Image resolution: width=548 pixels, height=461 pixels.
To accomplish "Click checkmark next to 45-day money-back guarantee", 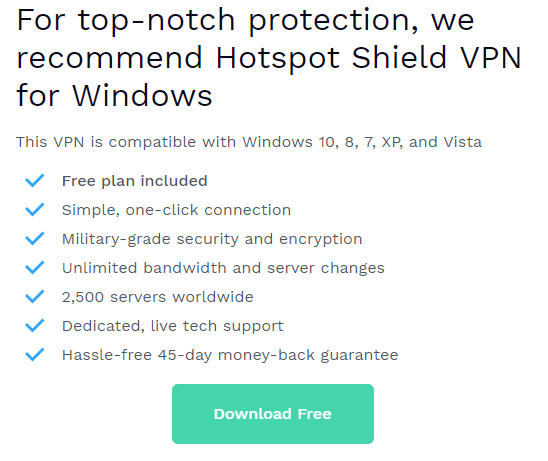I will pos(35,355).
